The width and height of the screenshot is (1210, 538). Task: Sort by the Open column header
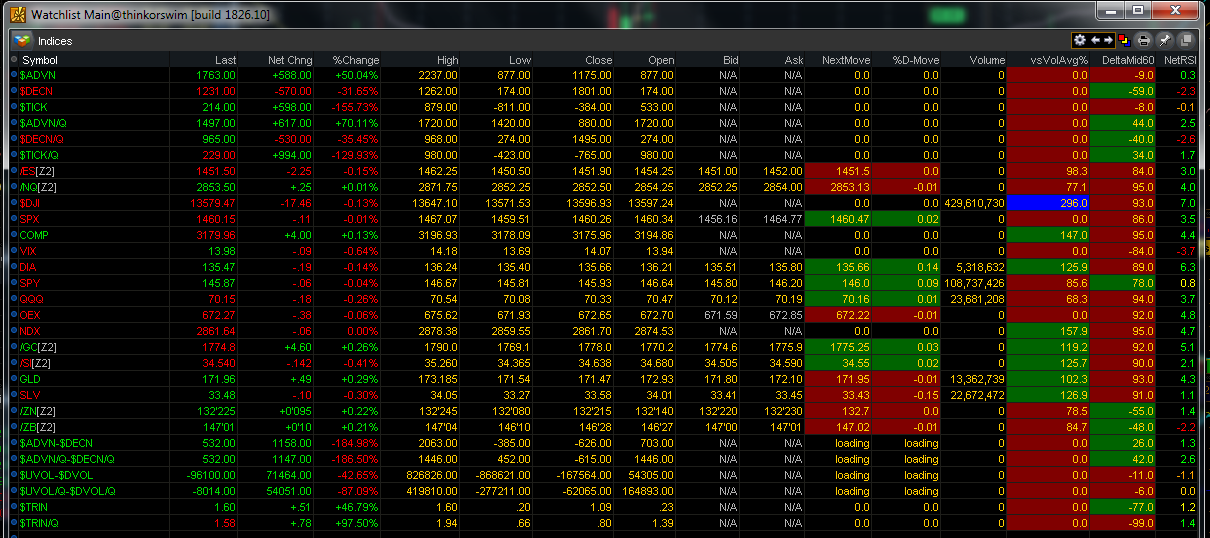click(x=661, y=60)
